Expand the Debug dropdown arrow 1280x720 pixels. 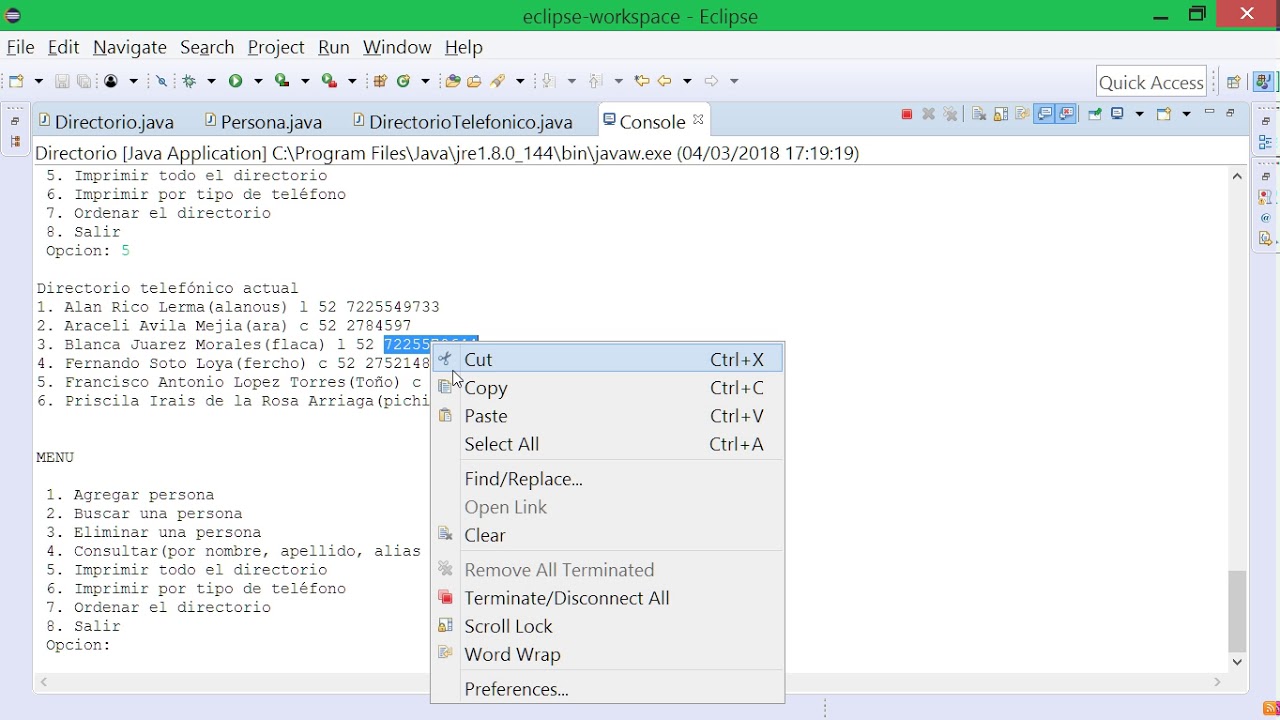click(211, 81)
